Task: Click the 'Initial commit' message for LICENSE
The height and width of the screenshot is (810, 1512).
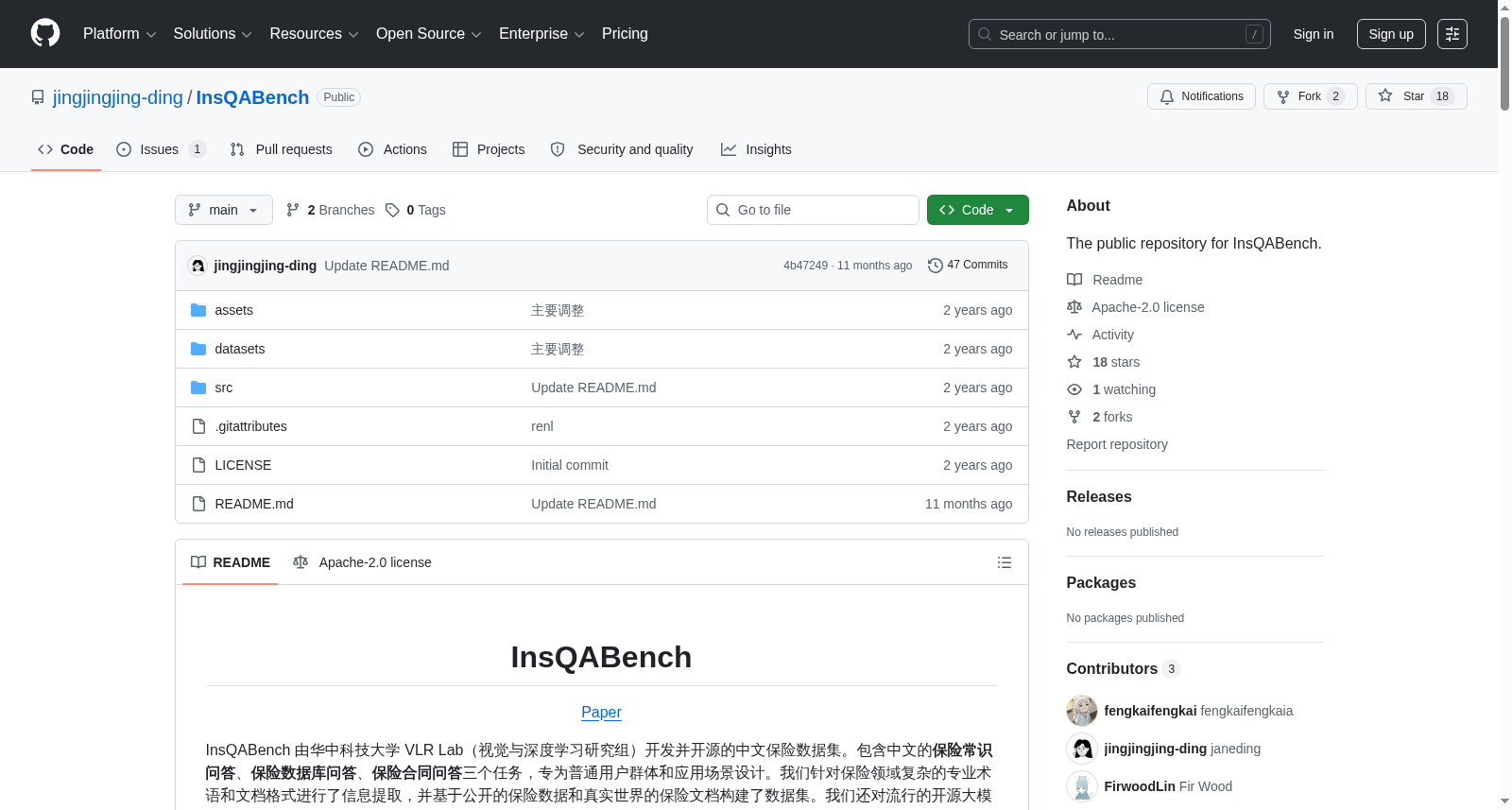Action: (570, 465)
